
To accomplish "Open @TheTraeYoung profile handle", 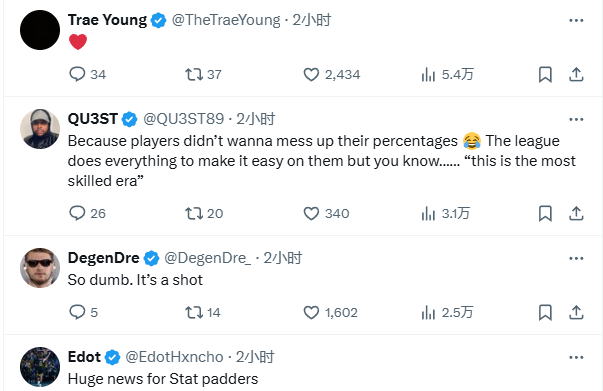I will pos(226,20).
